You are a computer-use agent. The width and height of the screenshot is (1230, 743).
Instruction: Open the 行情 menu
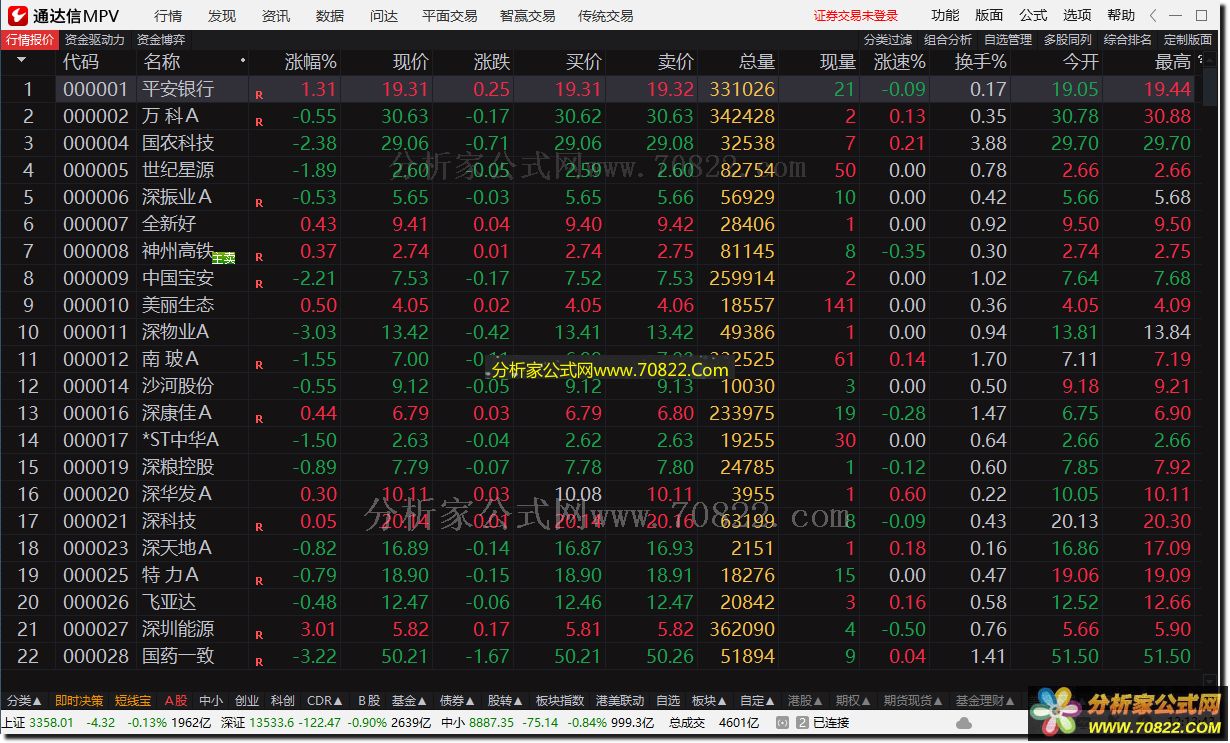coord(168,16)
